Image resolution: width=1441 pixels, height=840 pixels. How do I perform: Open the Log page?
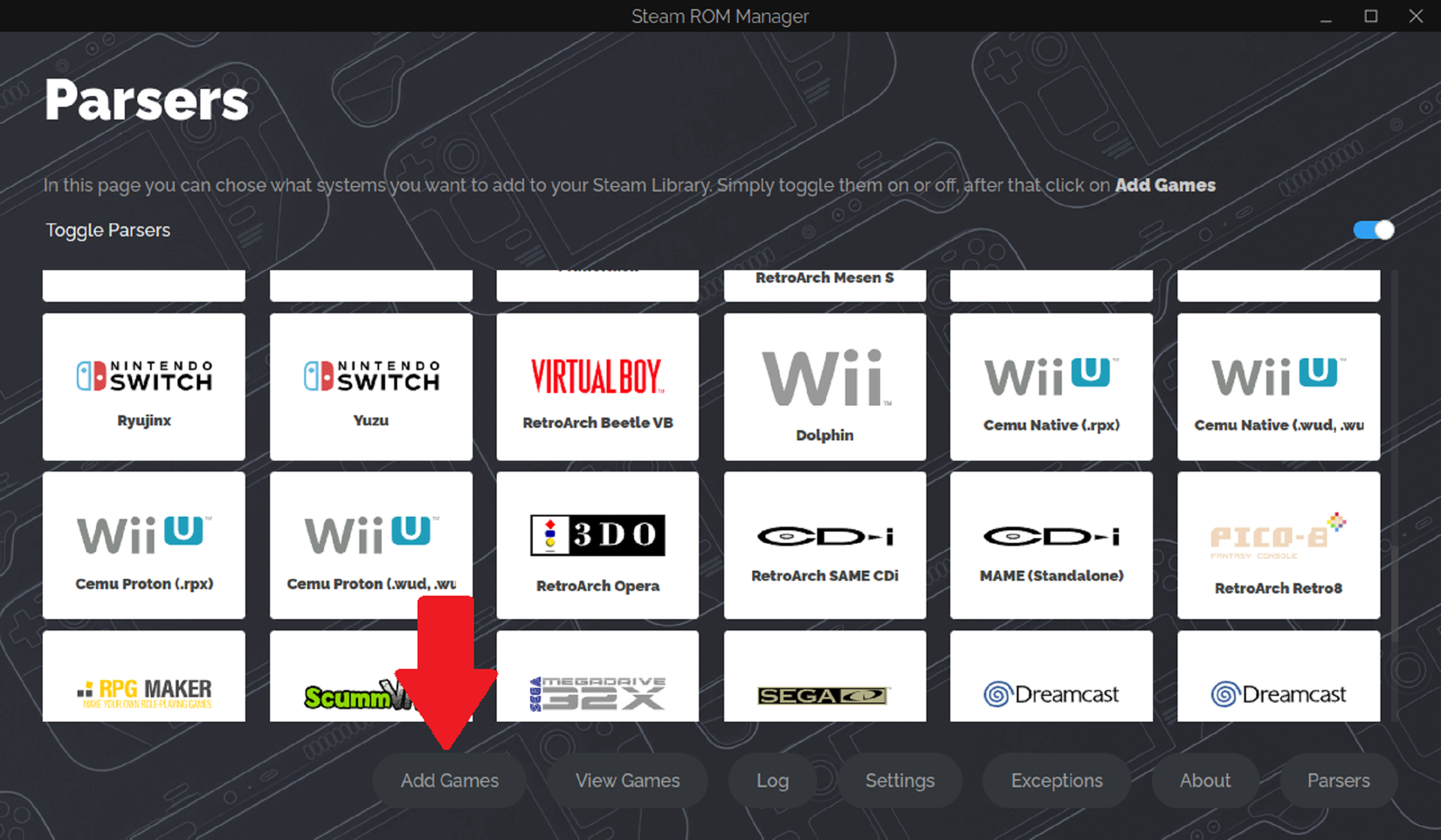pos(772,780)
